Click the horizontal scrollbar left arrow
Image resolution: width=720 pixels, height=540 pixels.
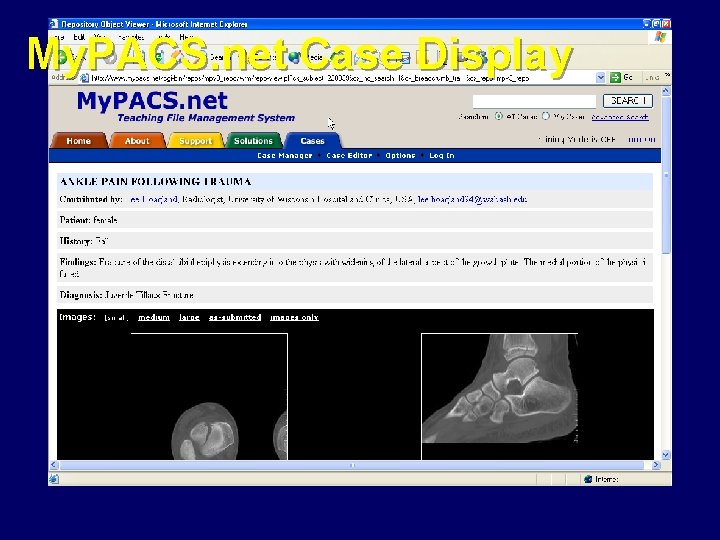54,465
